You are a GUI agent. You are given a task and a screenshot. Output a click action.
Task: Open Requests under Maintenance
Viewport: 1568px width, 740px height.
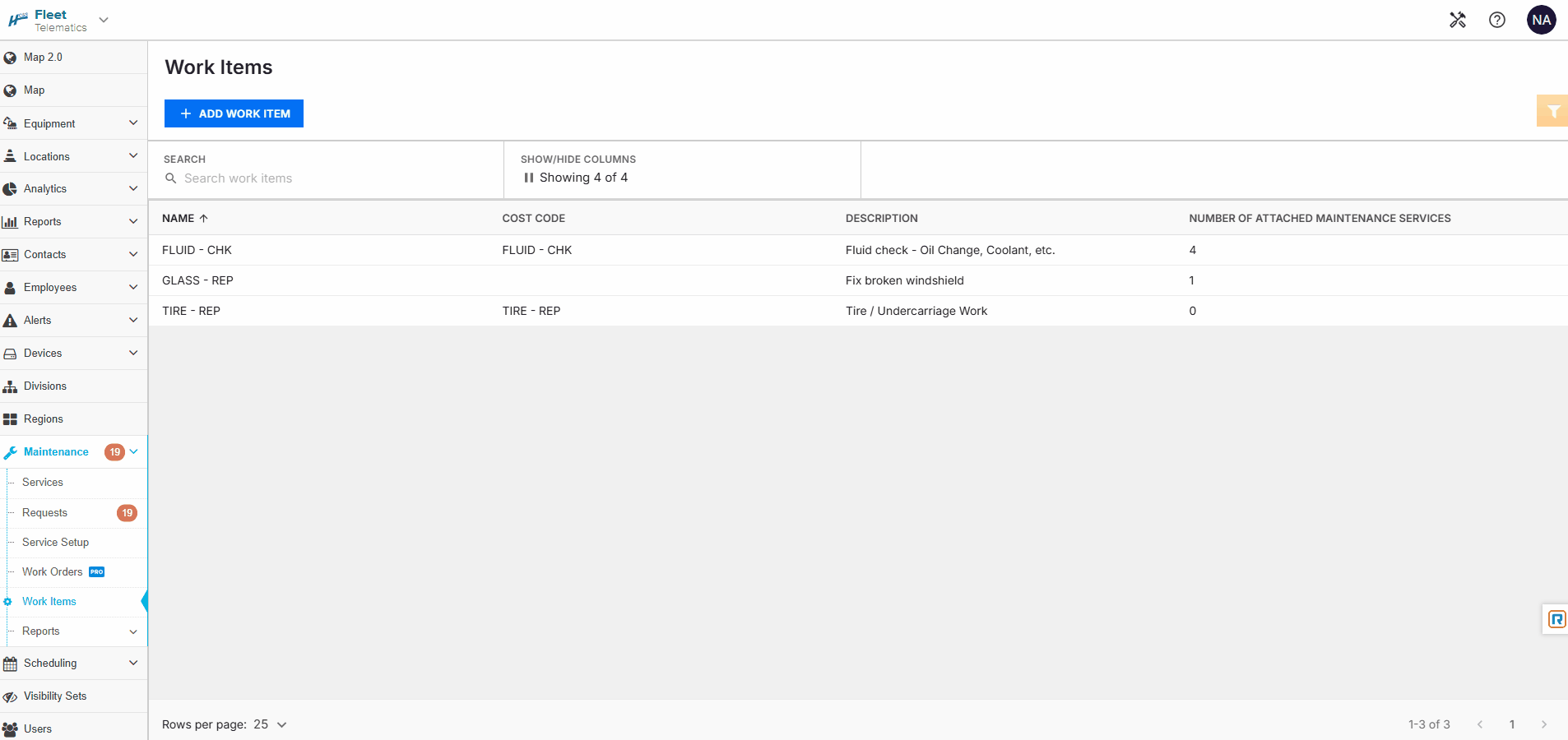[x=45, y=513]
